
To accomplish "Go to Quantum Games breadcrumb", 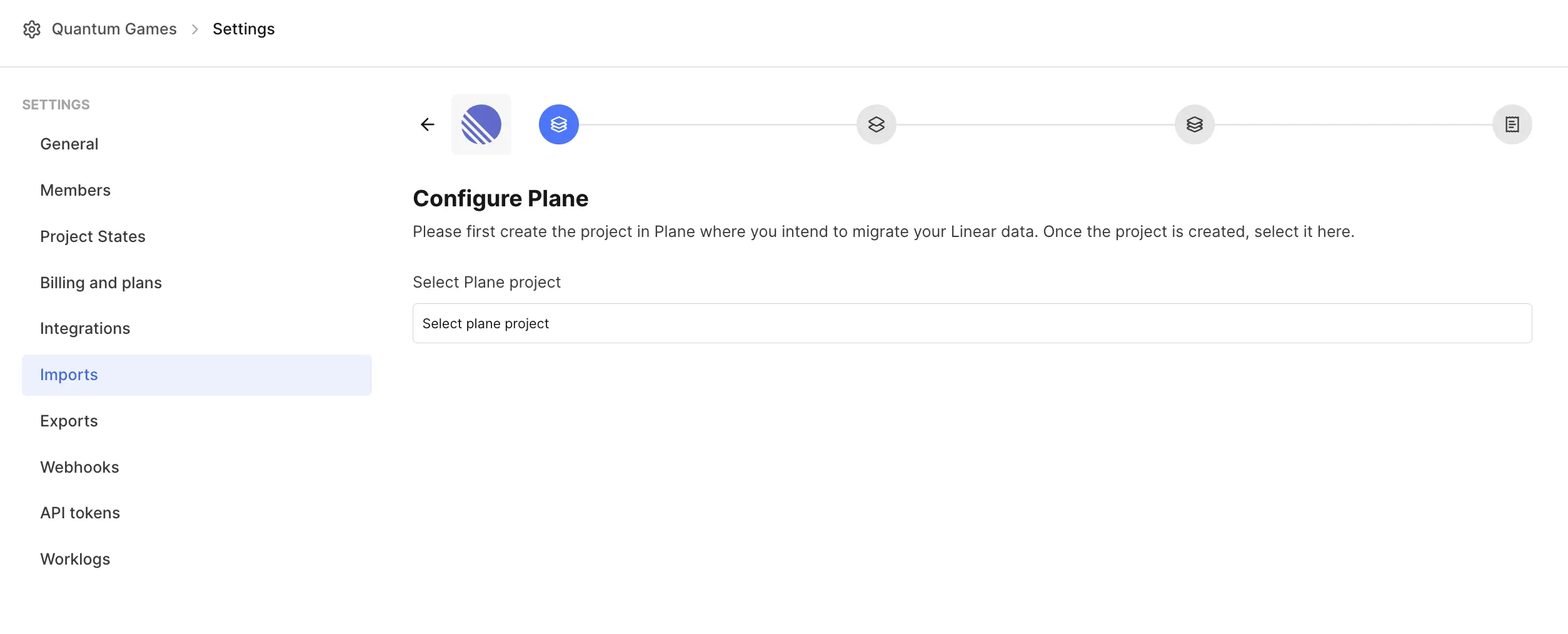I will (x=114, y=29).
